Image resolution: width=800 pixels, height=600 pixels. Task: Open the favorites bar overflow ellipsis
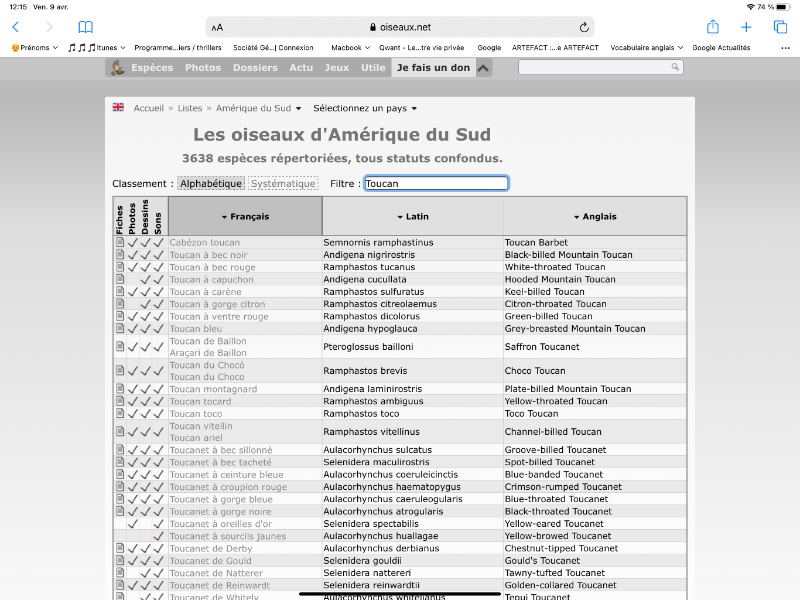coord(785,48)
